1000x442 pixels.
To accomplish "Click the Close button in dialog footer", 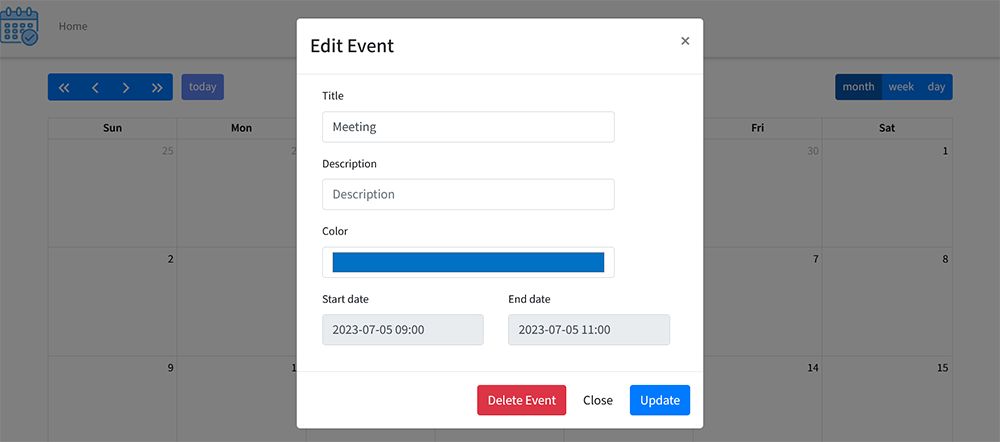I will point(598,400).
